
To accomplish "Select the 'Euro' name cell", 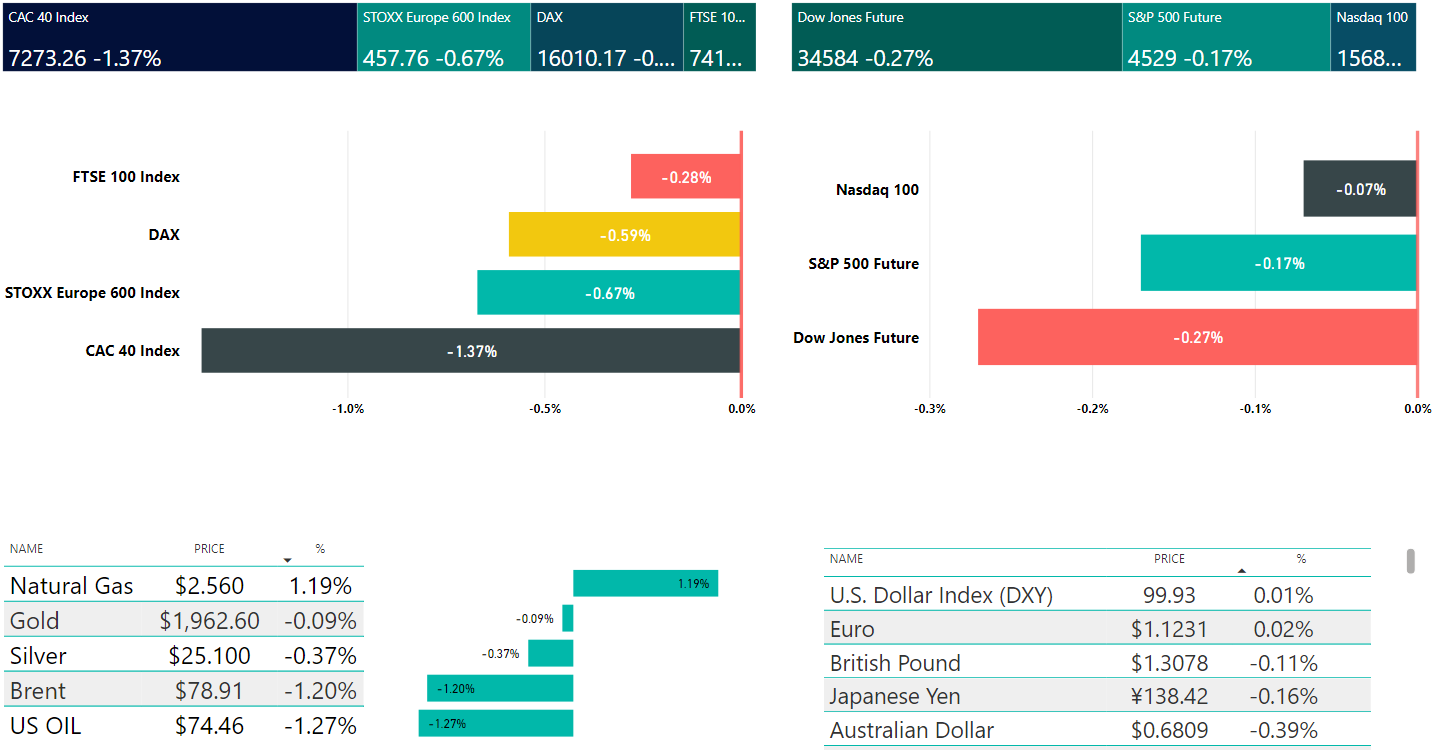I will [x=852, y=630].
